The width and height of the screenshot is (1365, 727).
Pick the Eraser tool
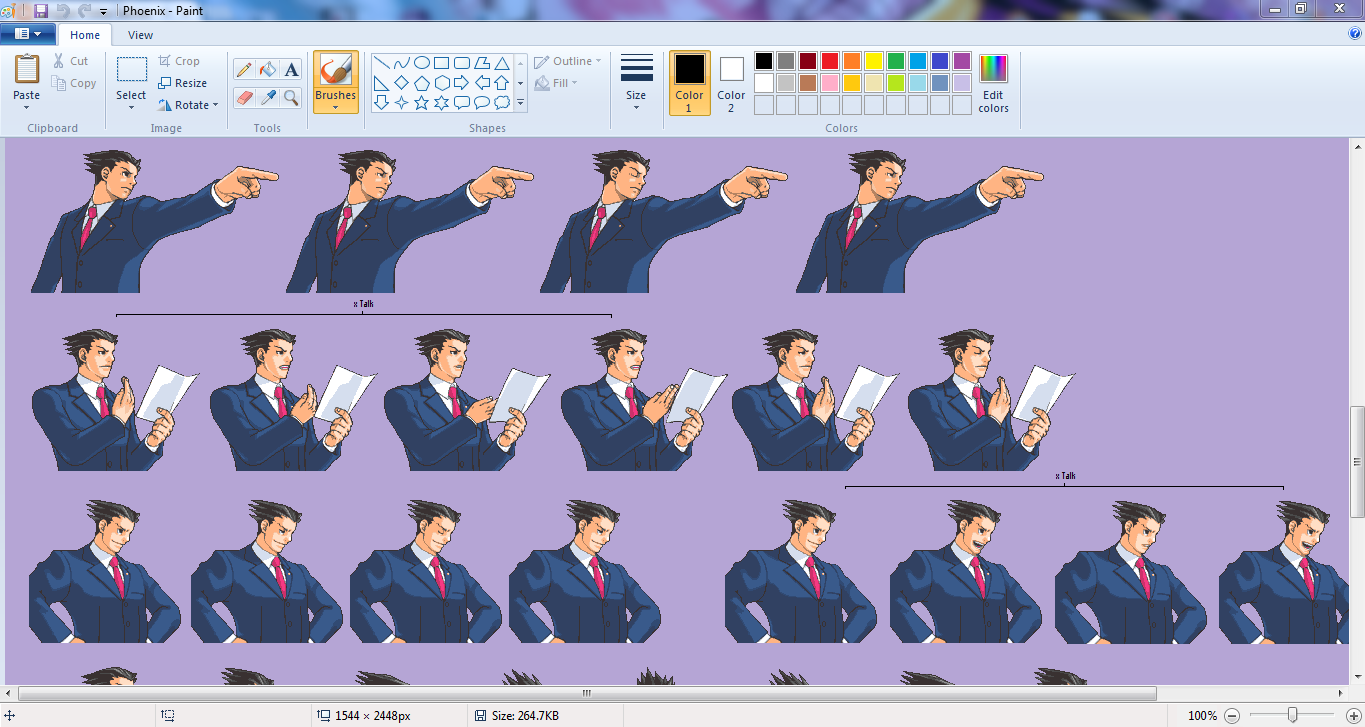point(243,98)
